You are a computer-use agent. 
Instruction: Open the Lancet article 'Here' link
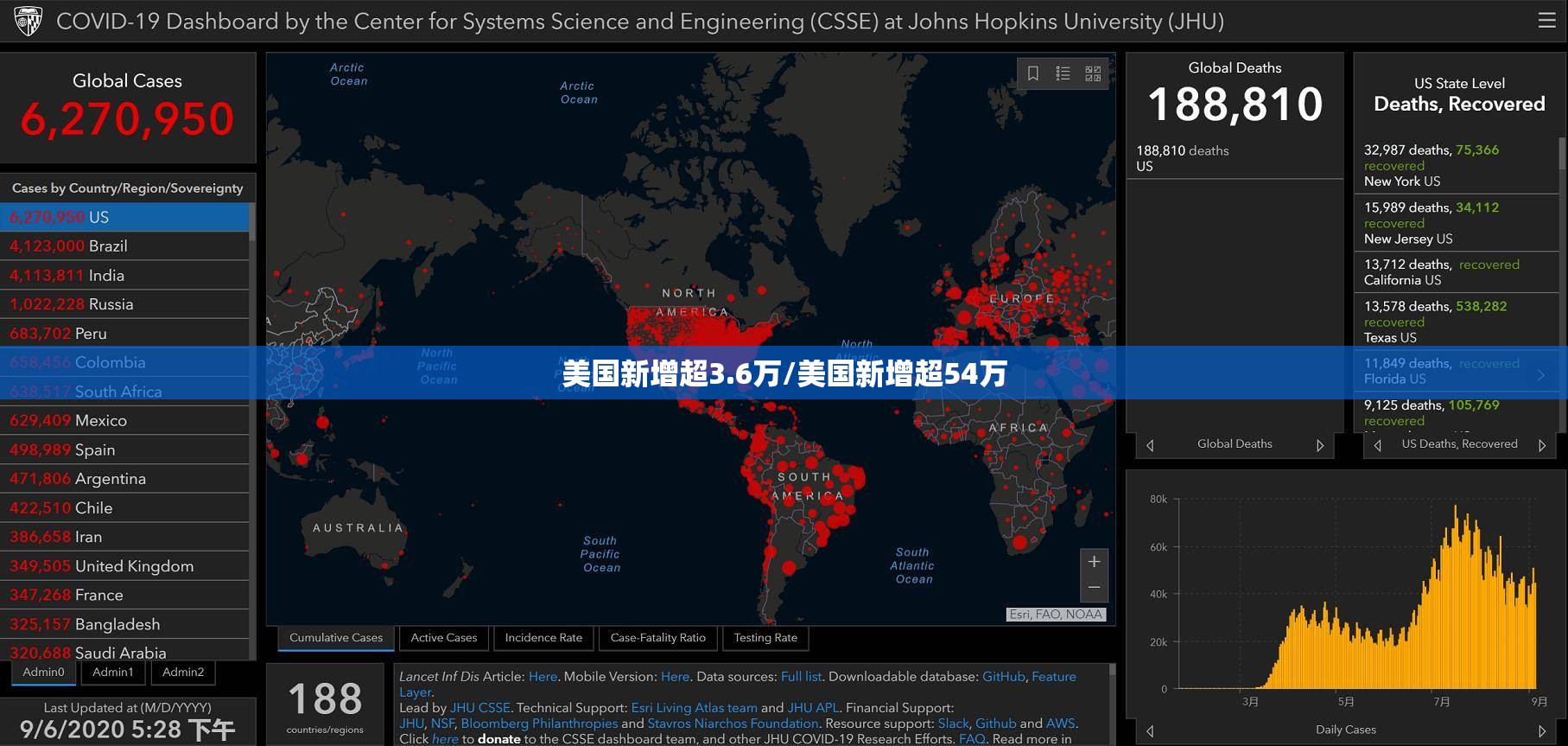[543, 677]
